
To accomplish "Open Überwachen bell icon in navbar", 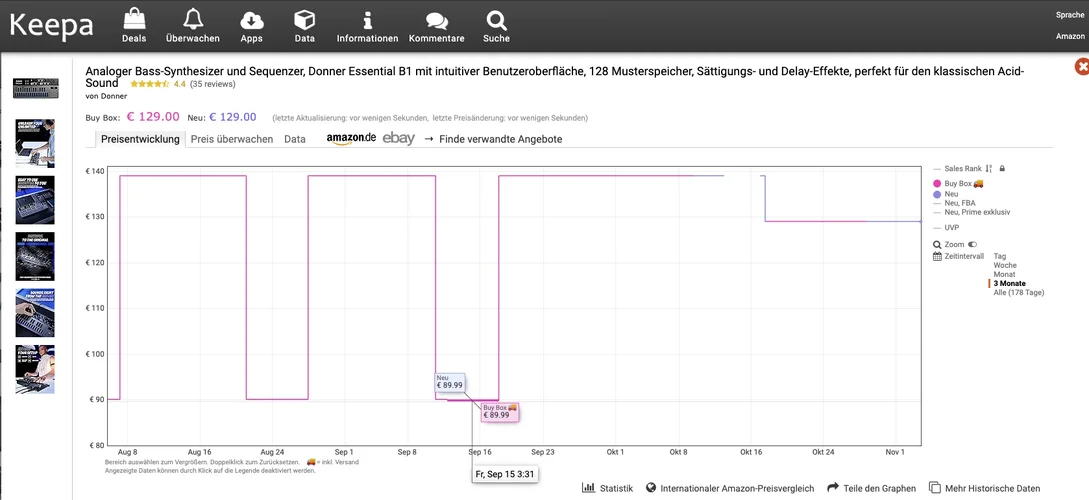I will click(x=193, y=20).
